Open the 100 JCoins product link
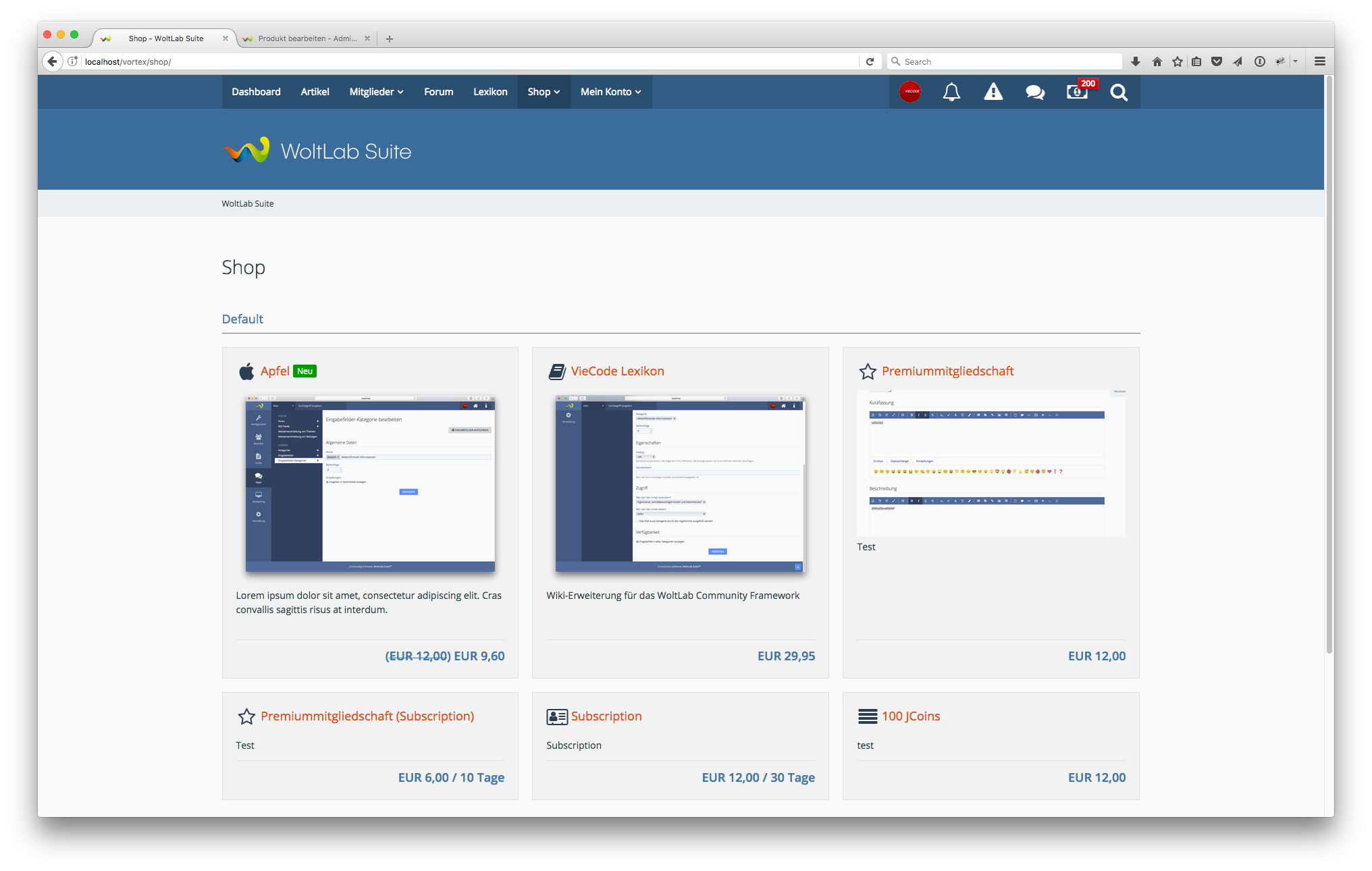The image size is (1372, 871). click(910, 716)
